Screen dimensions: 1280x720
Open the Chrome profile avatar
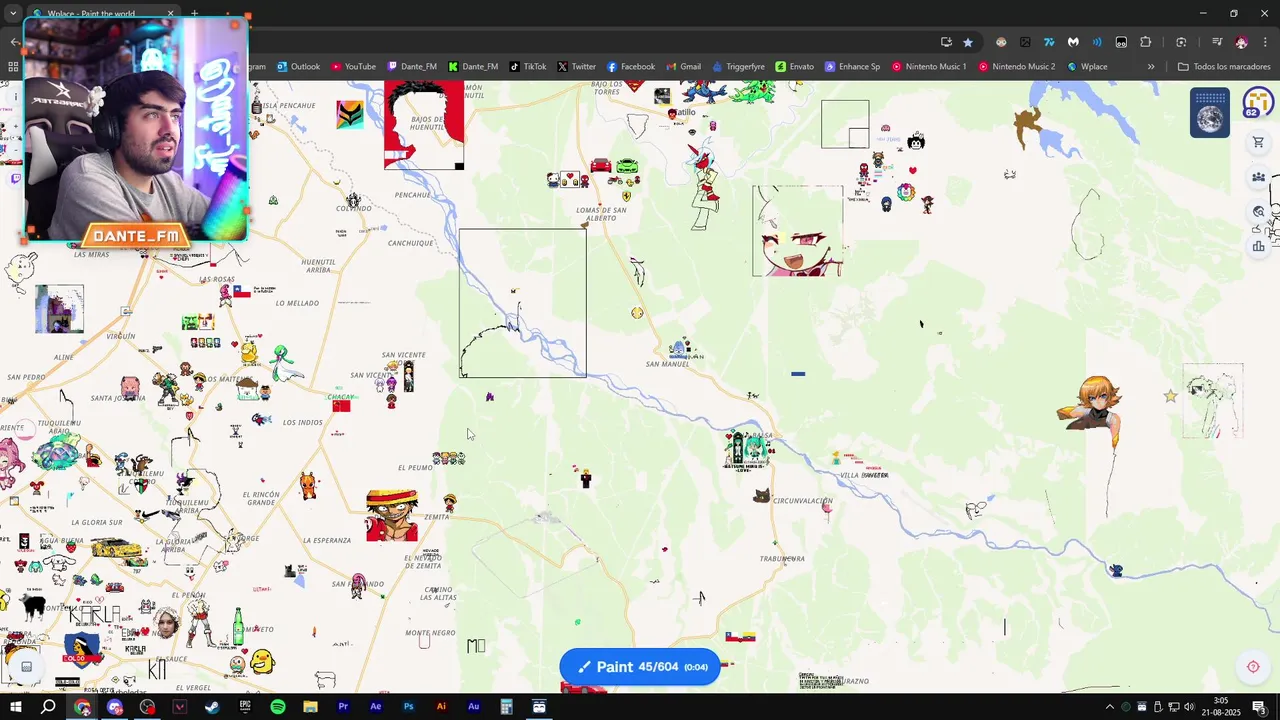point(1241,42)
